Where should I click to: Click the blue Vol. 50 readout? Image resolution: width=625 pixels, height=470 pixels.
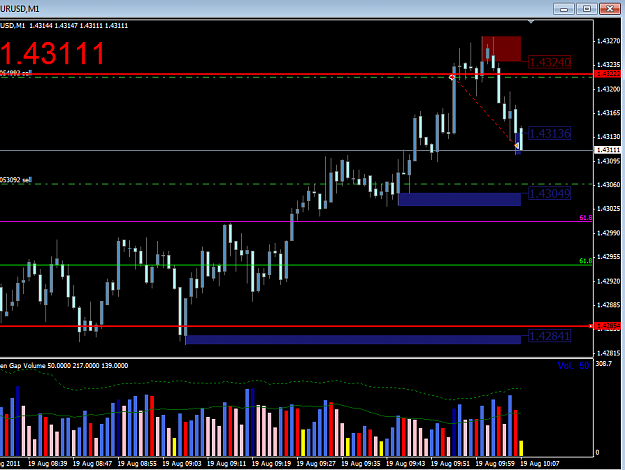click(573, 366)
